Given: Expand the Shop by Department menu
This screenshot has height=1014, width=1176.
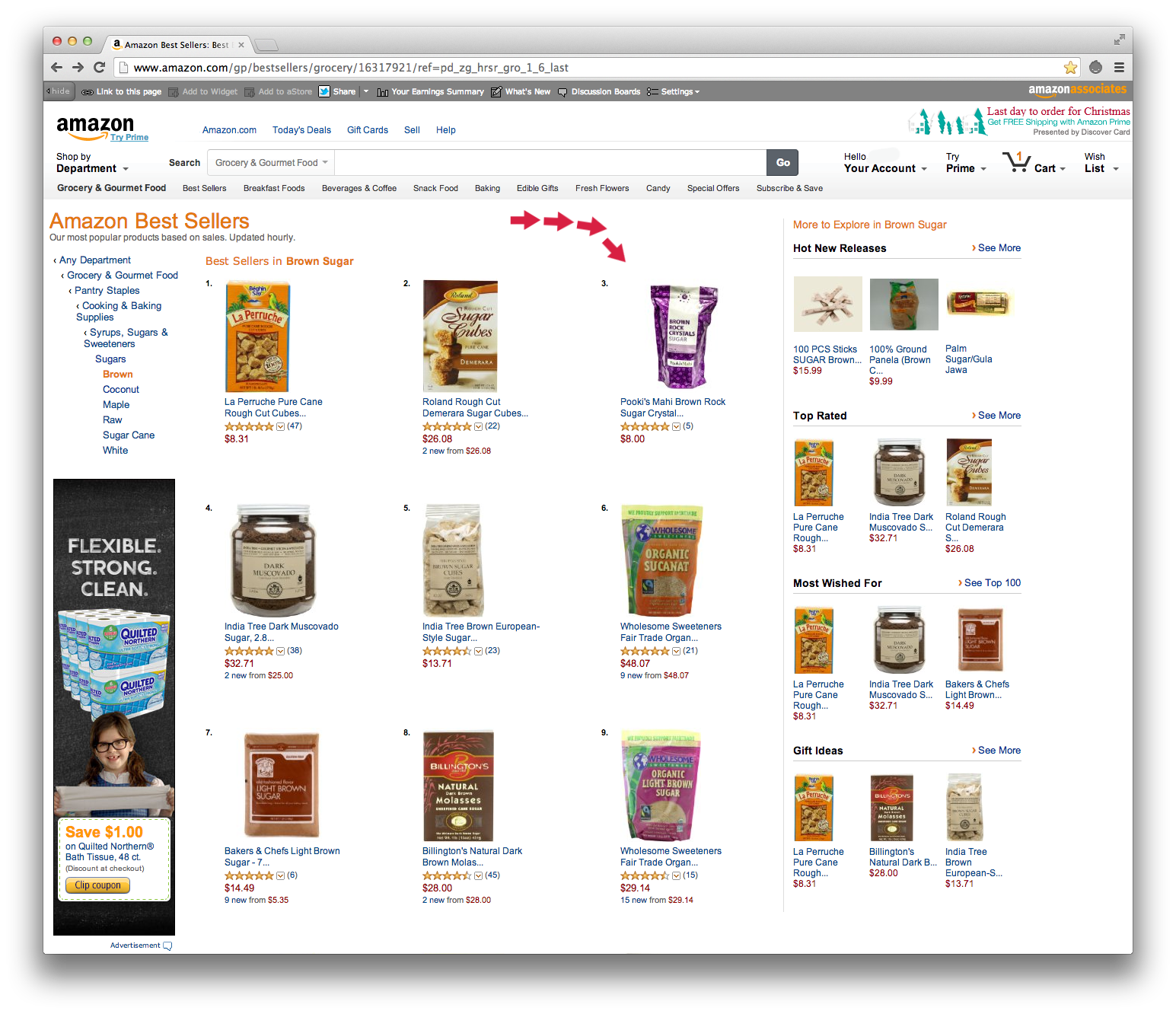Looking at the screenshot, I should pos(92,163).
